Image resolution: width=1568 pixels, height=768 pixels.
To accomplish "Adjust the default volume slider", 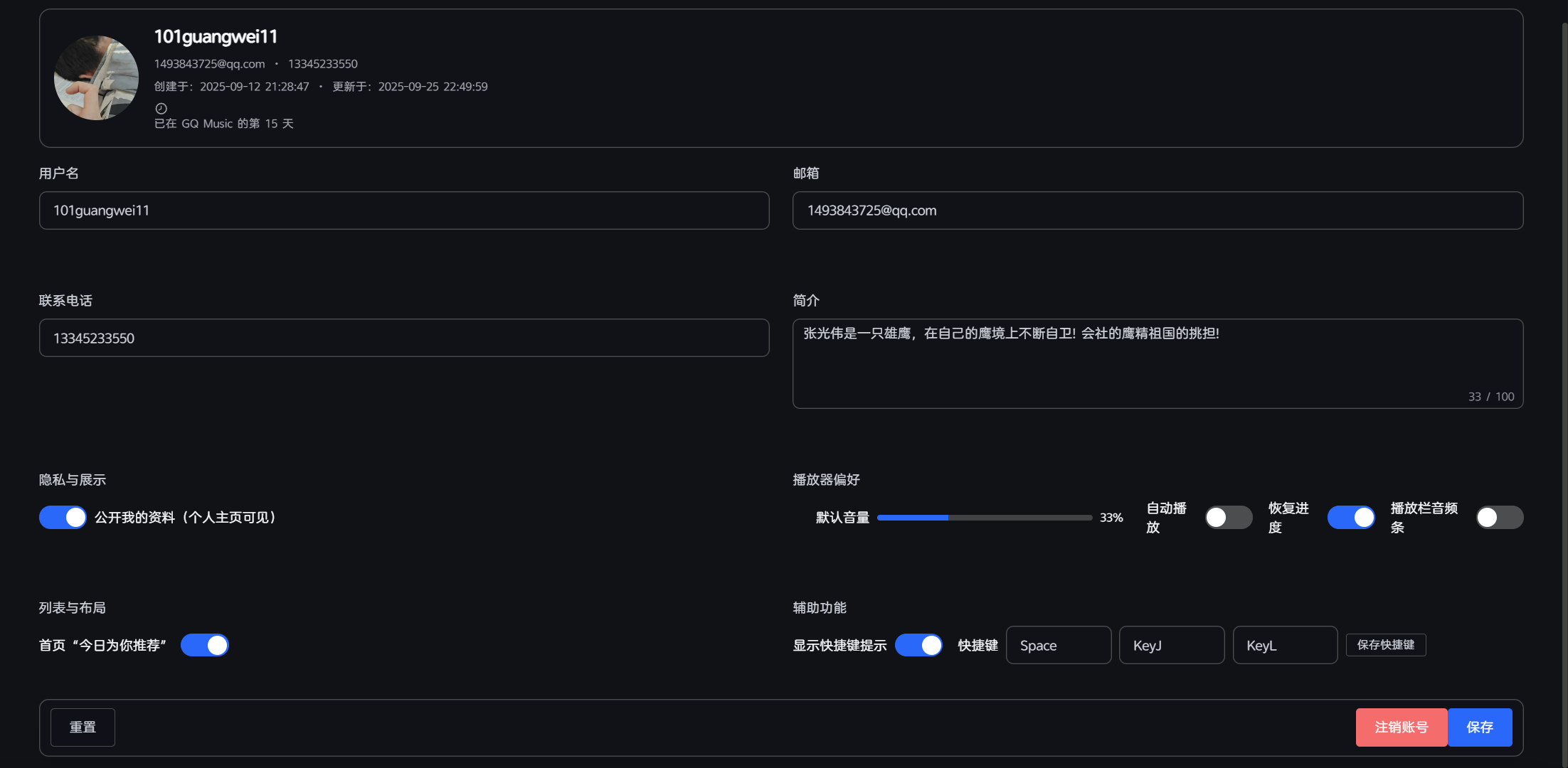I will click(985, 518).
